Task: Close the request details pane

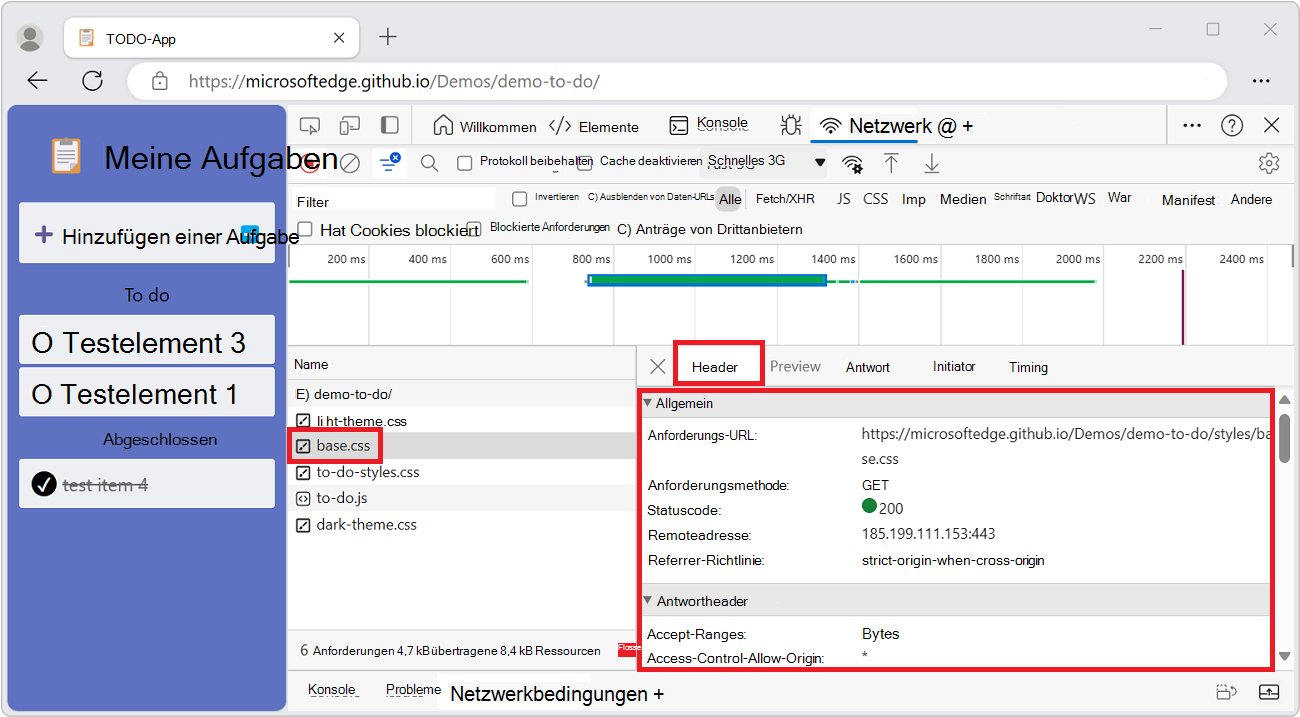Action: click(x=657, y=366)
